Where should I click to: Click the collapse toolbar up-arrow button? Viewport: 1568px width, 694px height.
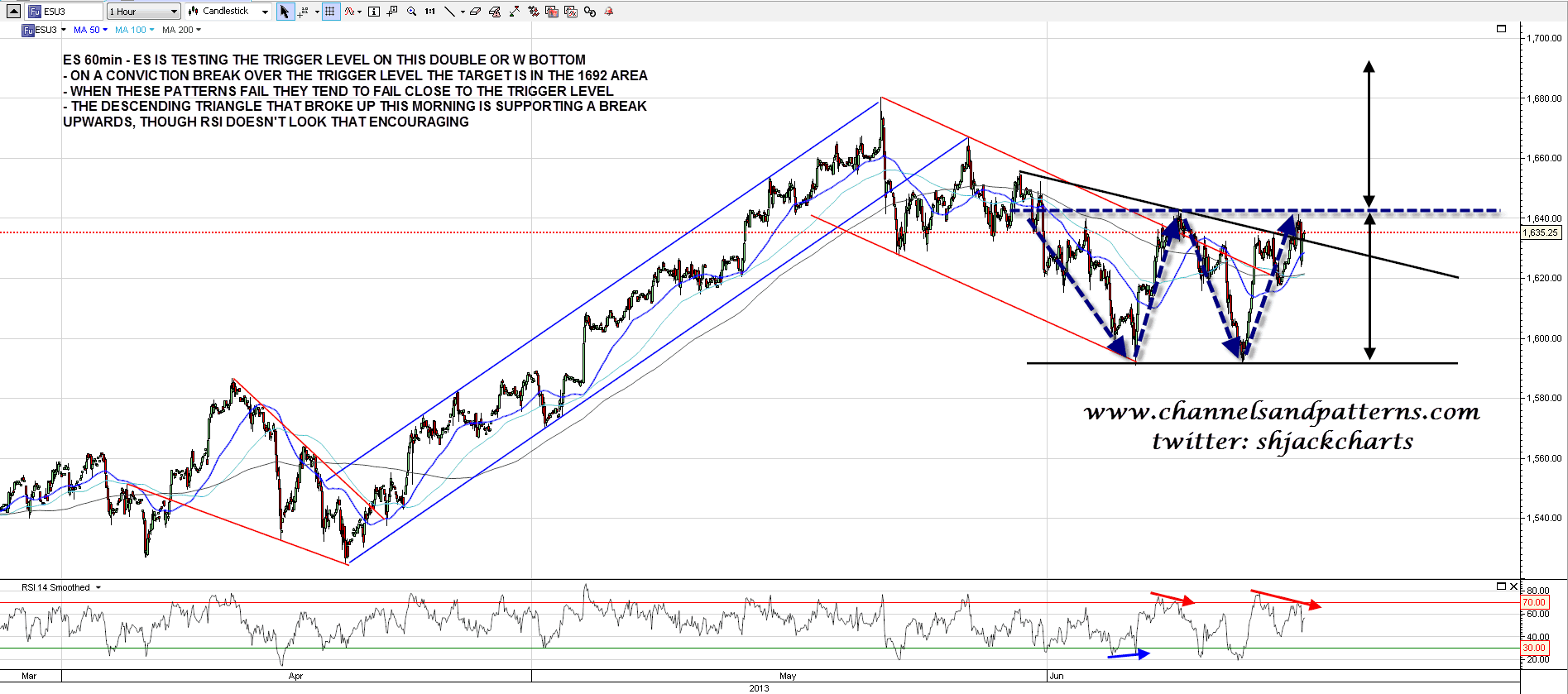(13, 12)
